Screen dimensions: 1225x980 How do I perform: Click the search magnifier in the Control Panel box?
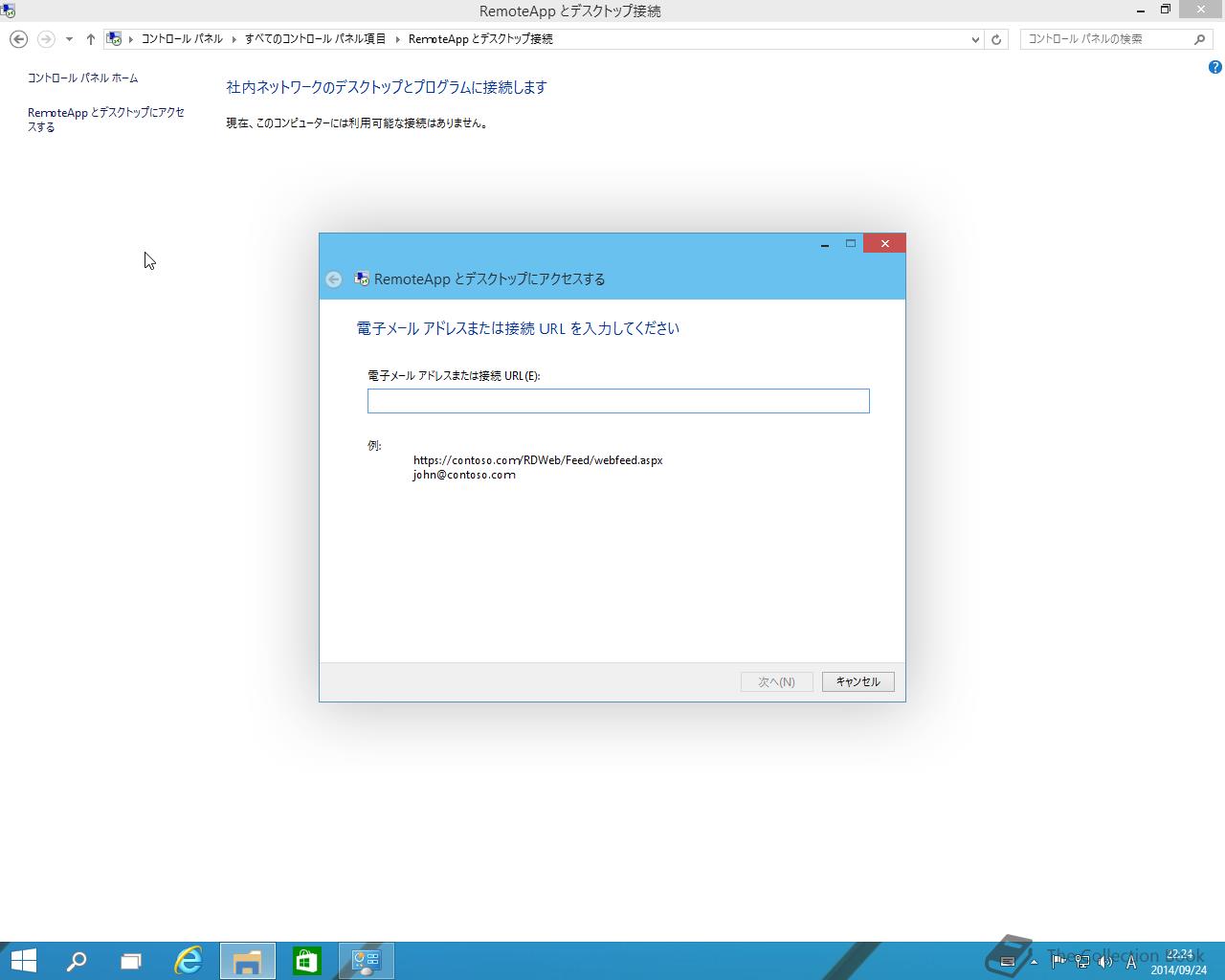click(x=1199, y=39)
